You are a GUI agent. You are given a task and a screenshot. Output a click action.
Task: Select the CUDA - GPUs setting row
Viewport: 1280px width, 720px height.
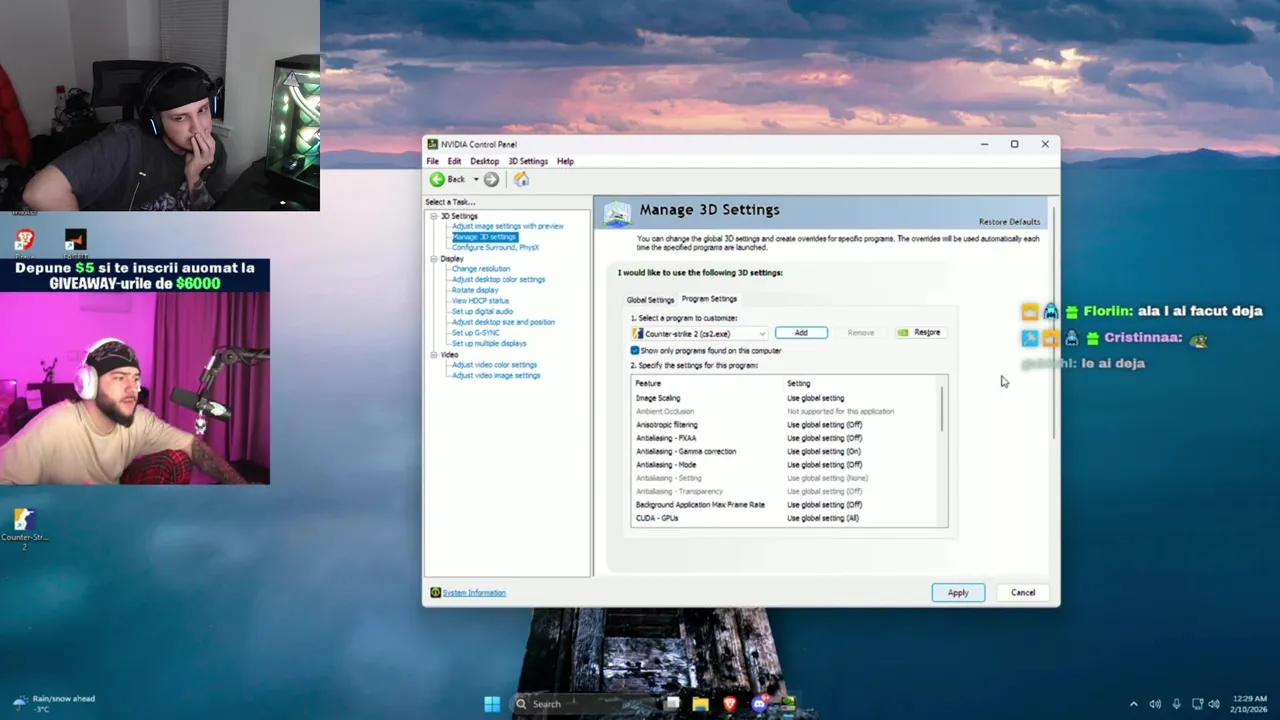(x=785, y=518)
